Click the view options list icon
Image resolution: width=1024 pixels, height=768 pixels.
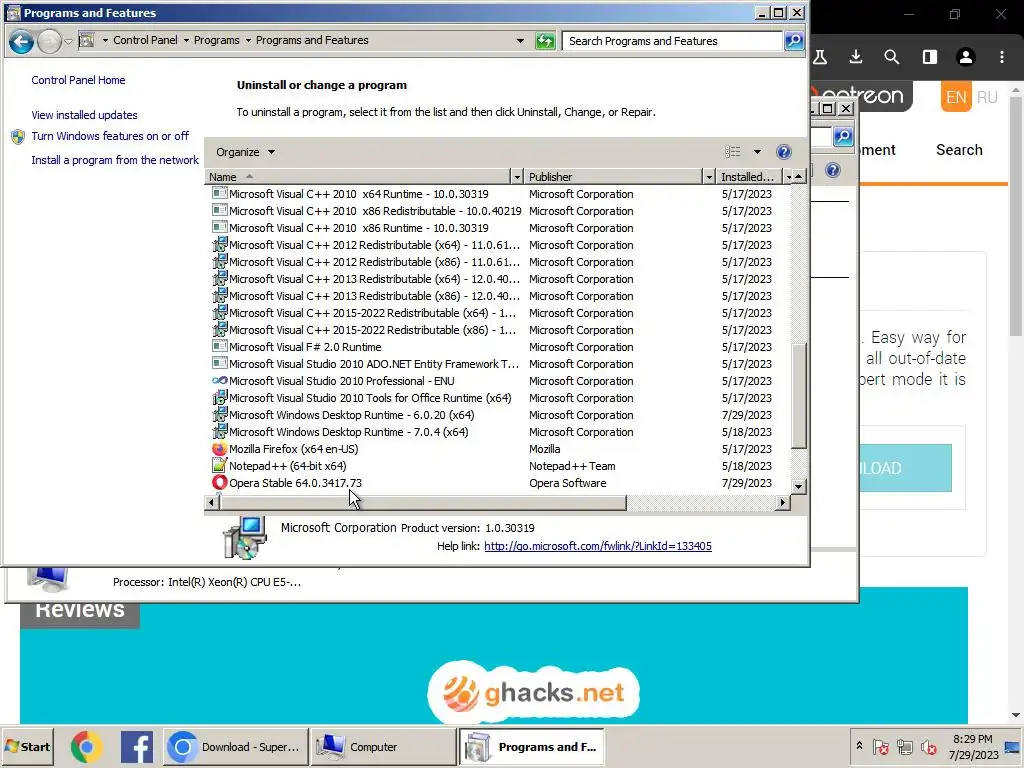click(x=733, y=152)
